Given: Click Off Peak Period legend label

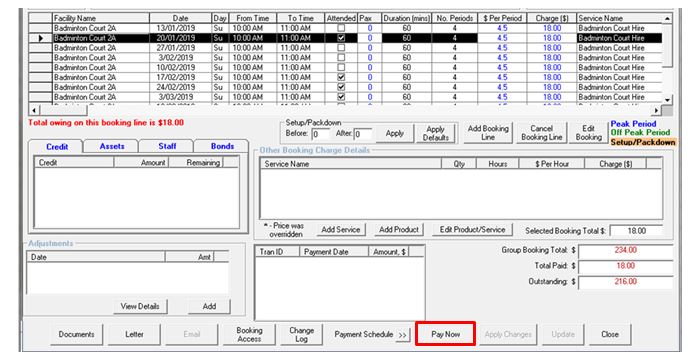Looking at the screenshot, I should 640,132.
